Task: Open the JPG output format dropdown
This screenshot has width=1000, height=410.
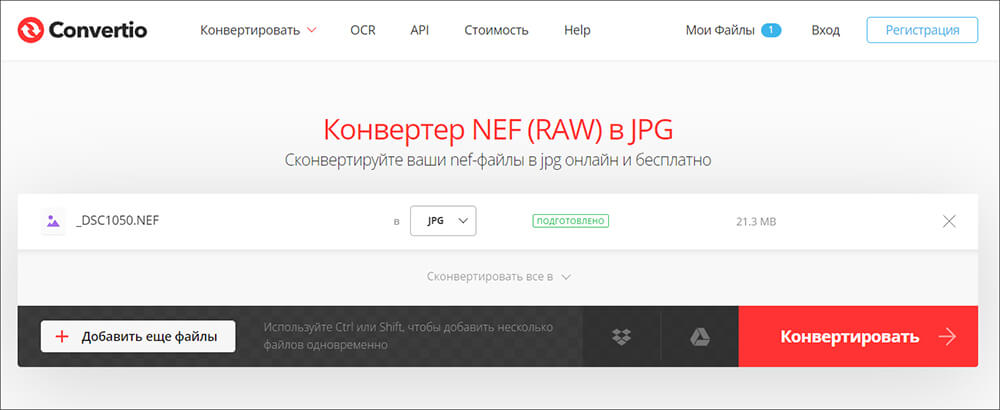Action: 443,221
